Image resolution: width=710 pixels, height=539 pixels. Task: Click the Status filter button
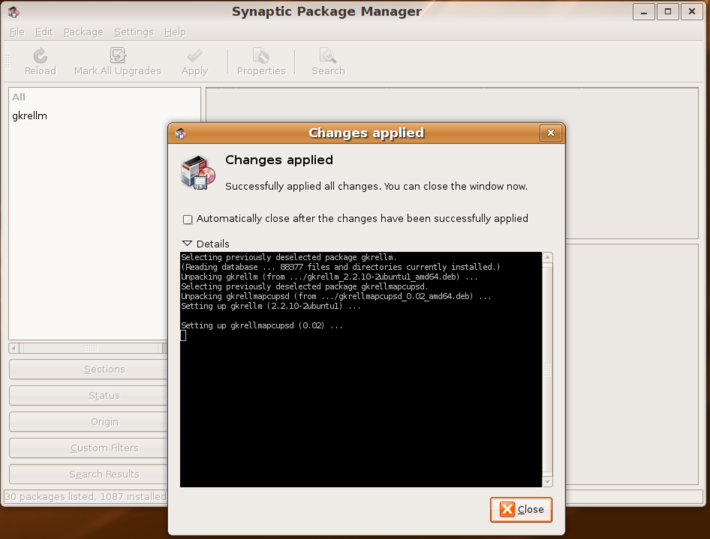(88, 395)
